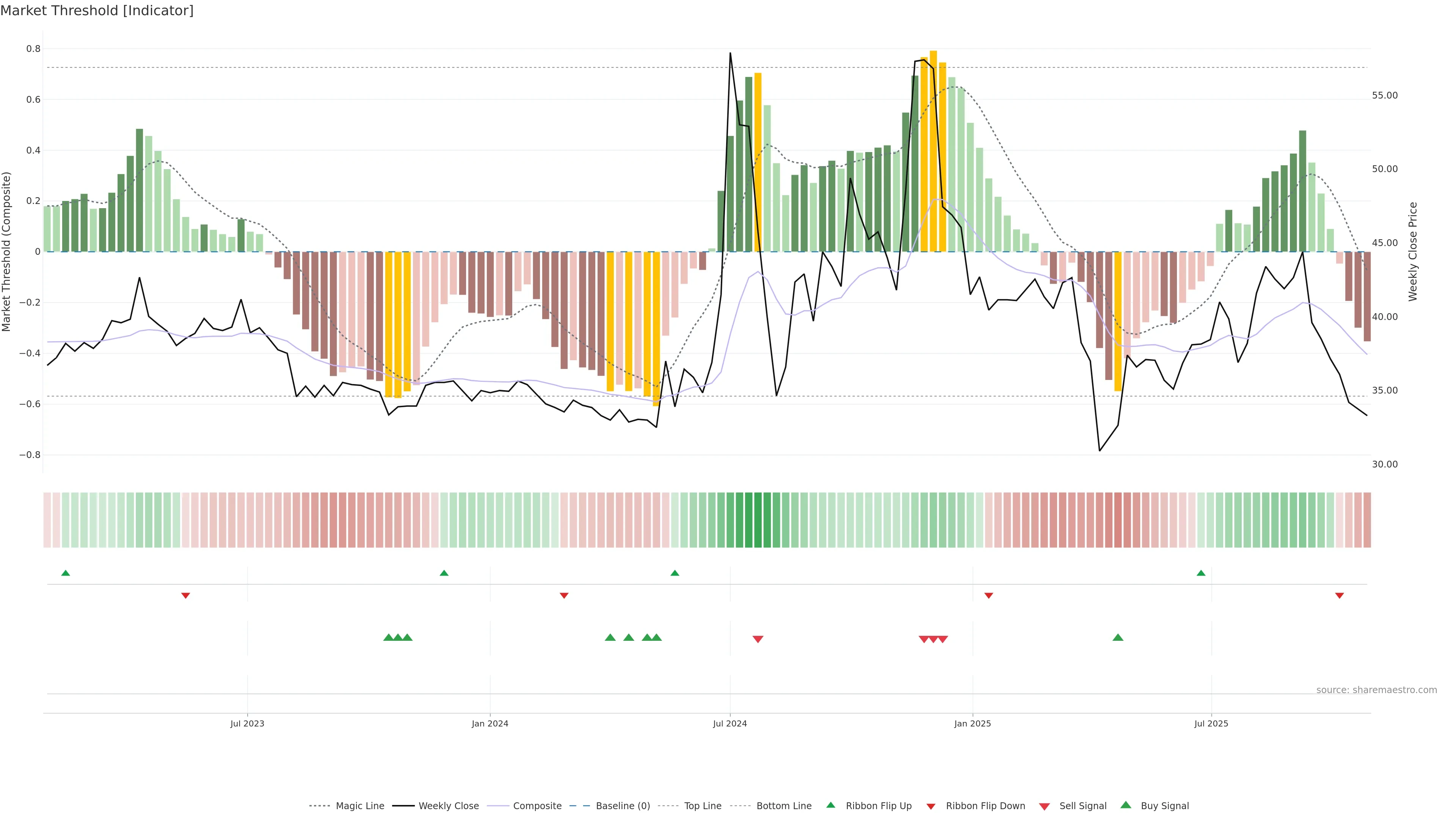Viewport: 1456px width, 819px height.
Task: Click the Sell Signal legend marker
Action: tap(1045, 806)
